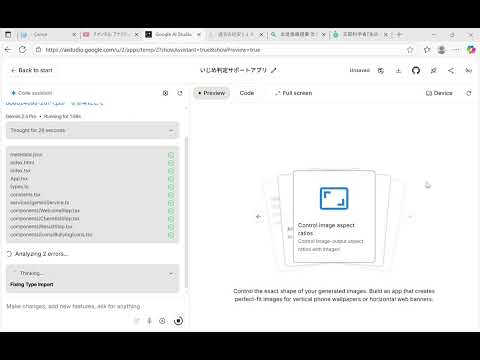The height and width of the screenshot is (360, 480).
Task: Open the Copilot icon in browser toolbar
Action: (x=471, y=50)
